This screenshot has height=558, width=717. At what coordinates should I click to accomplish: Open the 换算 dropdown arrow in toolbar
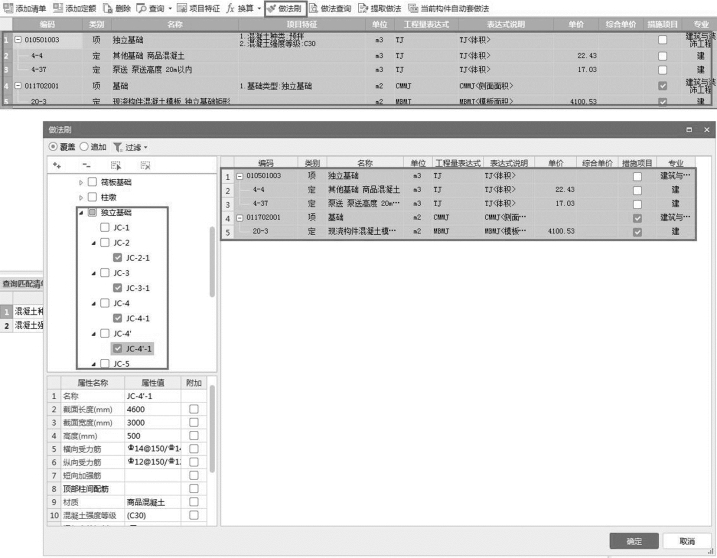[259, 8]
